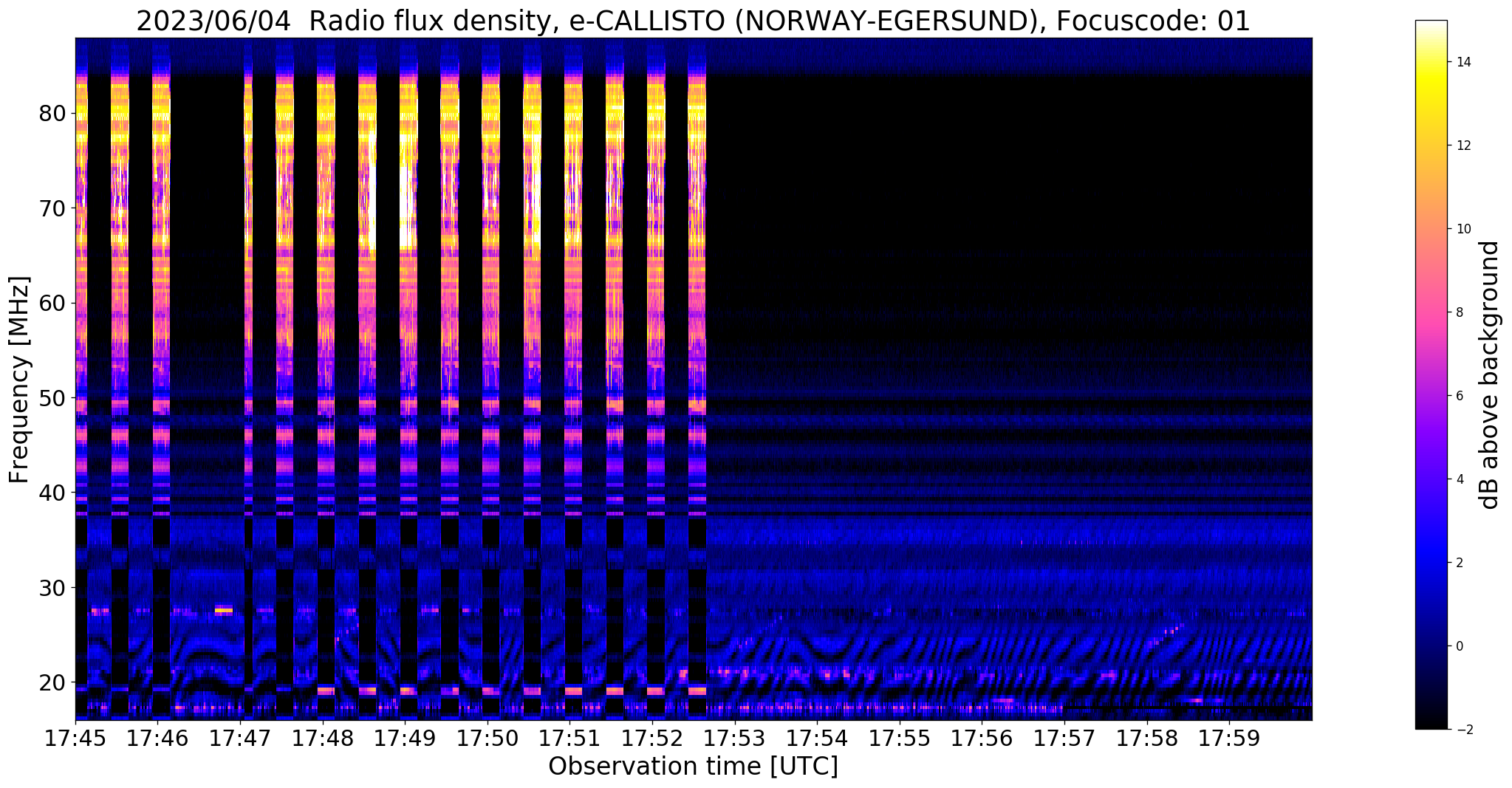The height and width of the screenshot is (788, 1512).
Task: Click the 17:56 time tick label
Action: pyautogui.click(x=982, y=738)
